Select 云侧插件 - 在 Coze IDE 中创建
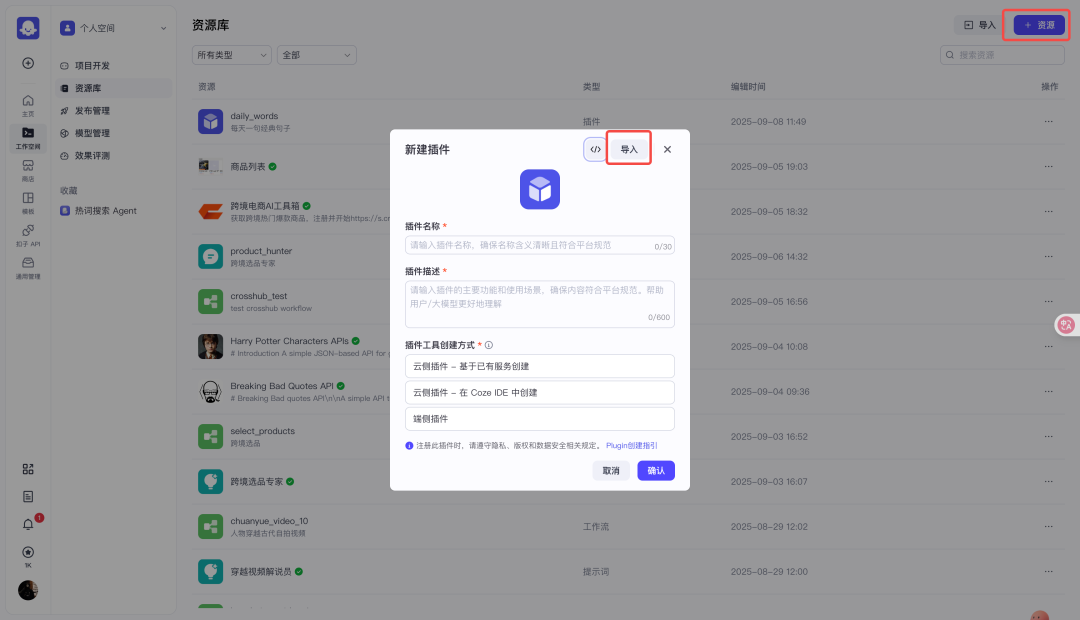 coord(539,392)
